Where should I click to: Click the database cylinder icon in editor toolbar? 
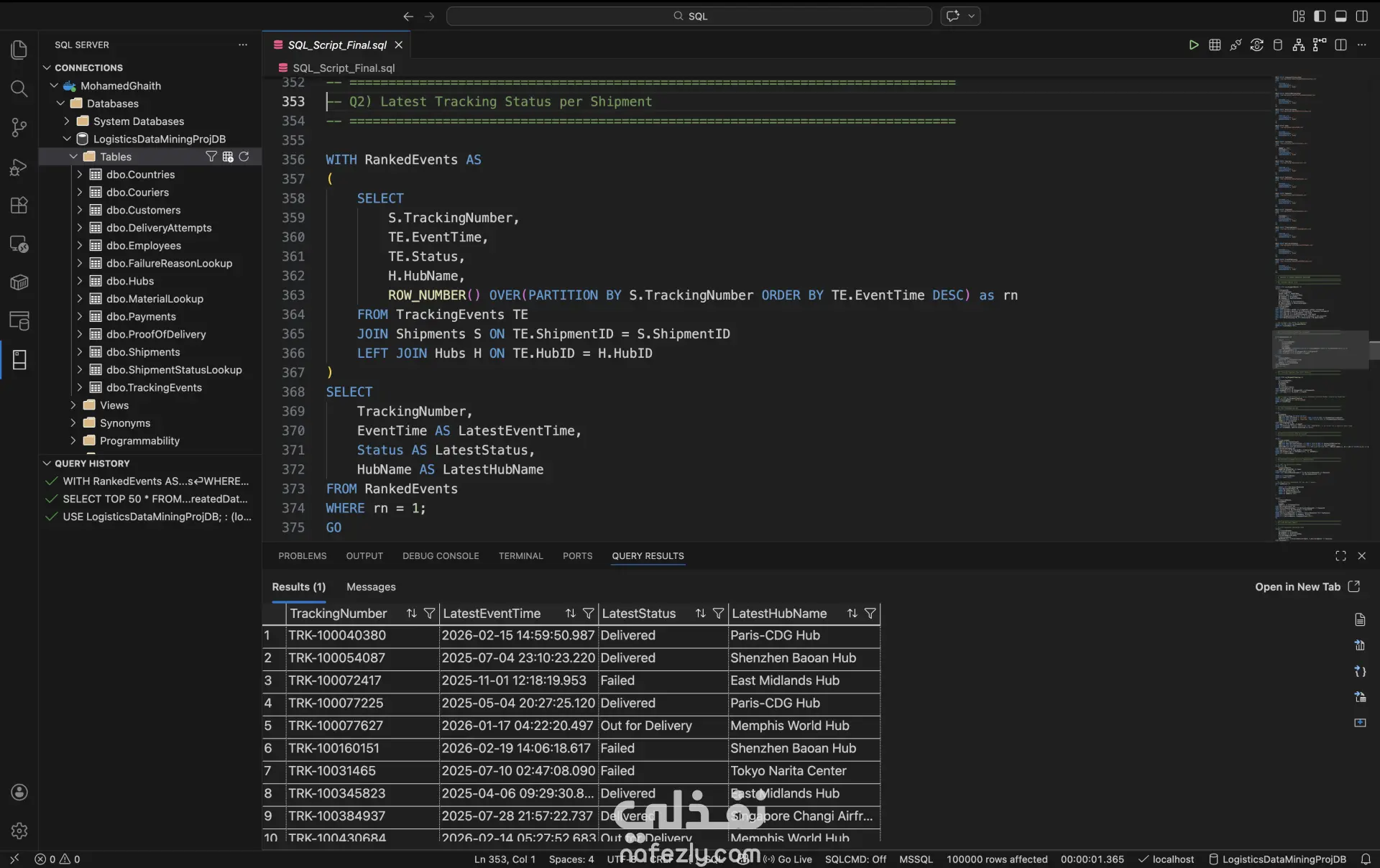pyautogui.click(x=1277, y=45)
